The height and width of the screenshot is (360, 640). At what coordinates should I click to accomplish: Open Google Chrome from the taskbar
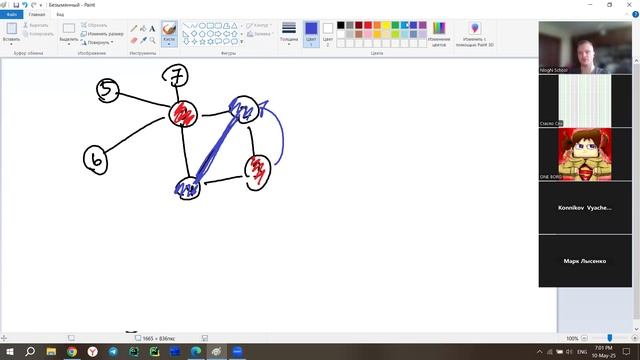[x=72, y=351]
